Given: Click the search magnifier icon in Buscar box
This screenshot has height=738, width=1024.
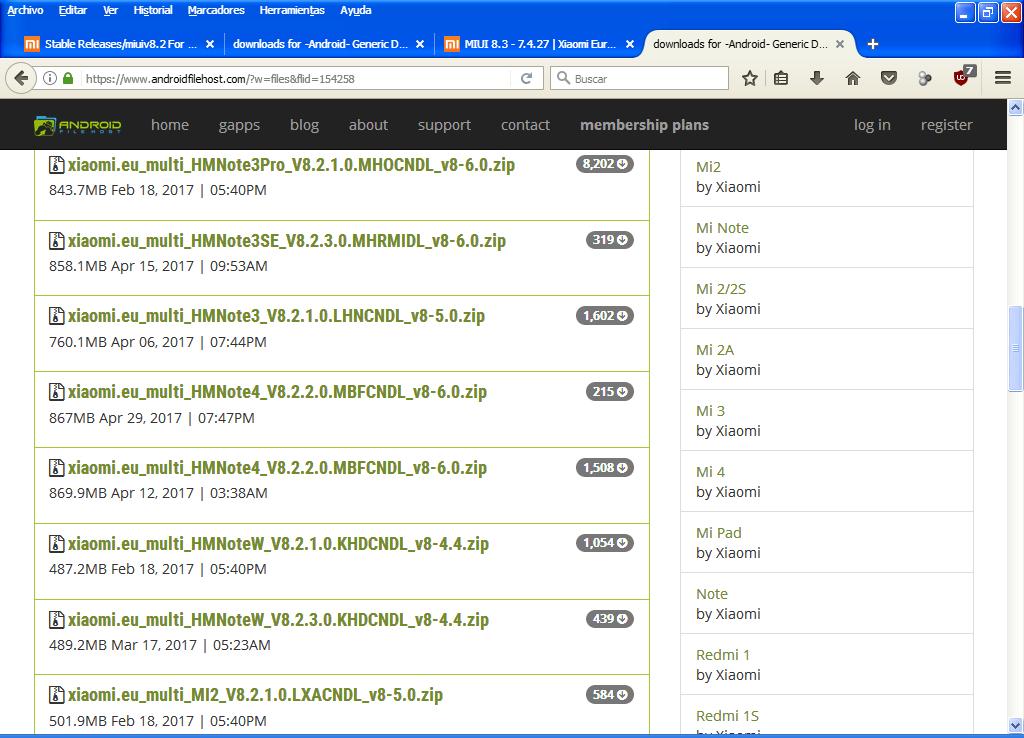Looking at the screenshot, I should click(x=563, y=78).
